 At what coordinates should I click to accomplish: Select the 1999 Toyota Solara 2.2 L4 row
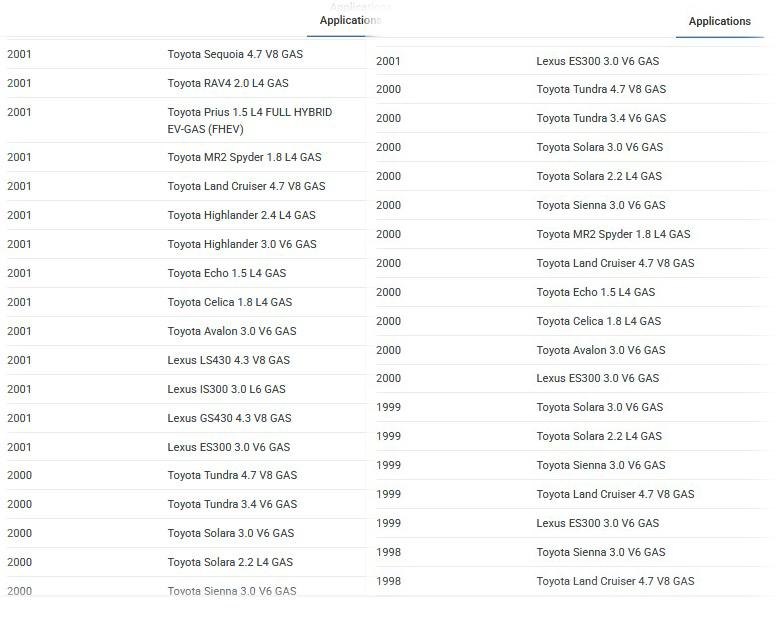point(572,436)
